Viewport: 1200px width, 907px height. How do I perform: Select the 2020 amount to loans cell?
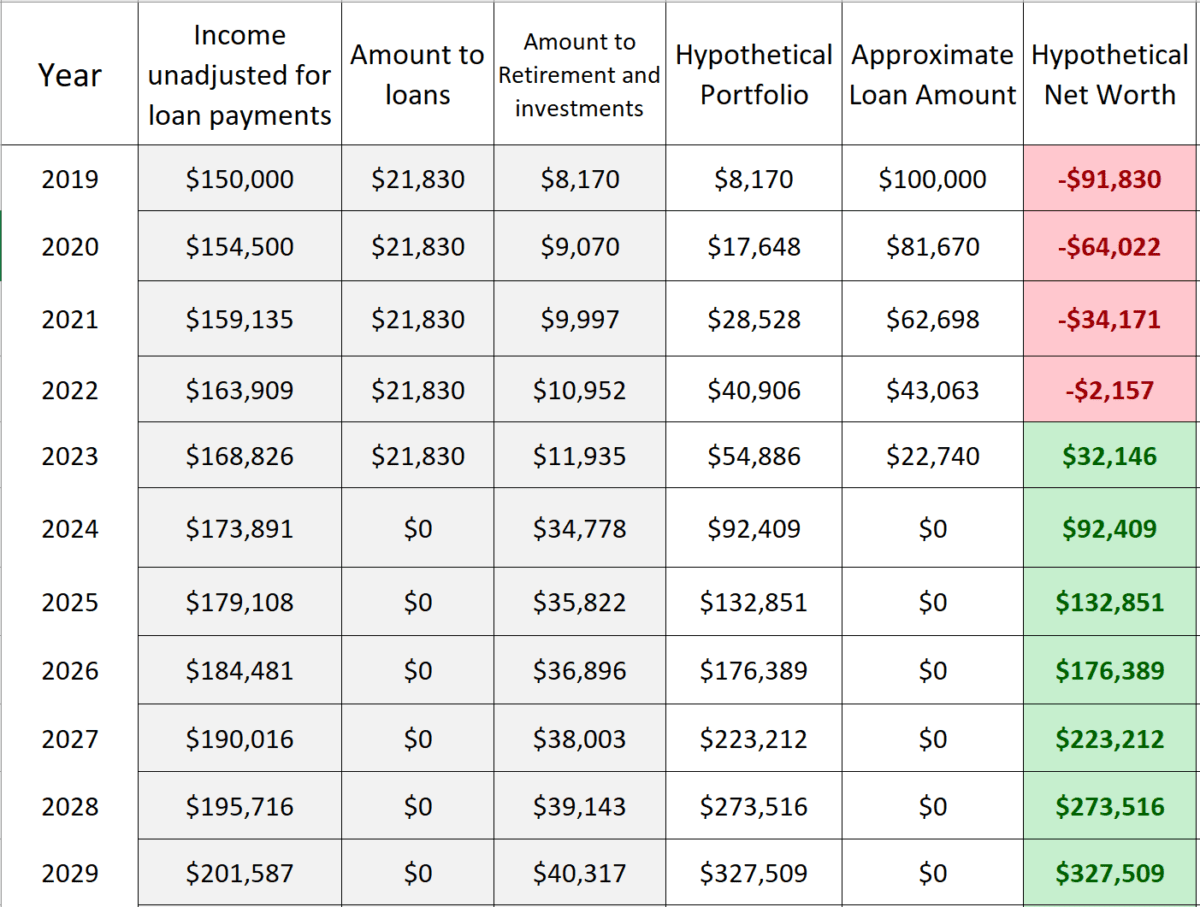tap(417, 246)
